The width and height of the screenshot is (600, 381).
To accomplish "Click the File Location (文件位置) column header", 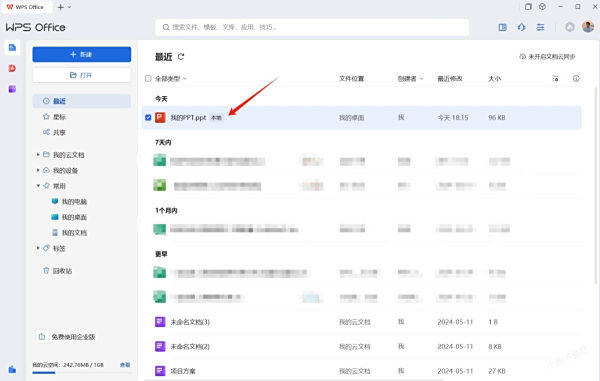I will point(351,78).
